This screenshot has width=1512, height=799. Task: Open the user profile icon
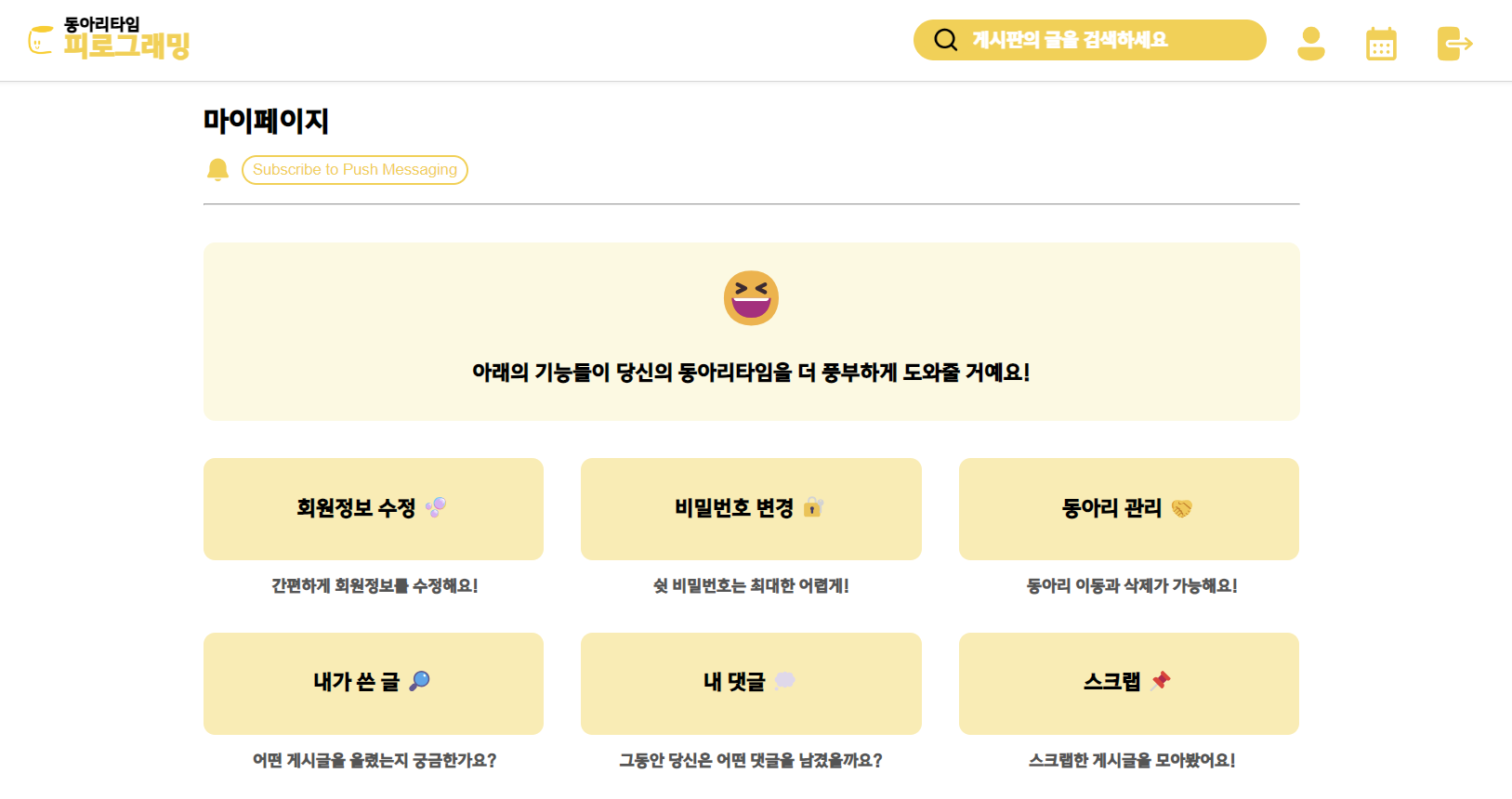pos(1310,43)
